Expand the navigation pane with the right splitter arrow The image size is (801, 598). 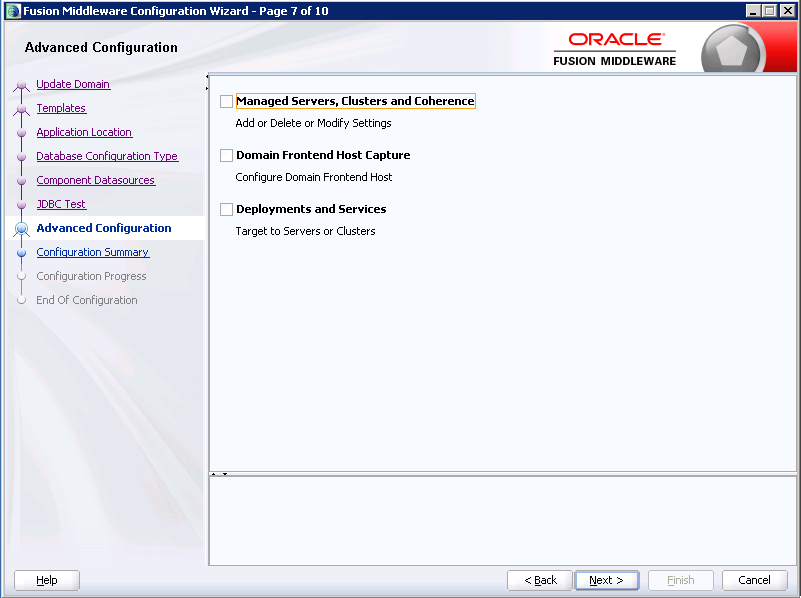click(x=207, y=88)
